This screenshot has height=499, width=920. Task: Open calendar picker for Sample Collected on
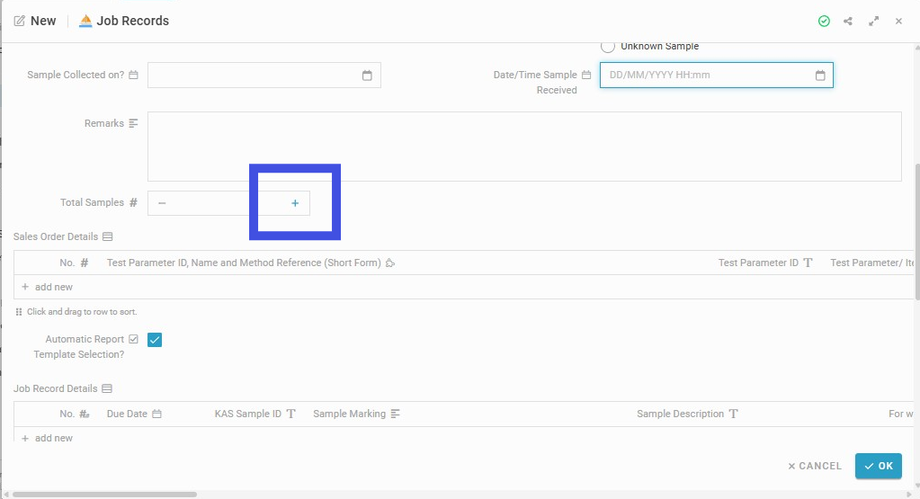367,75
